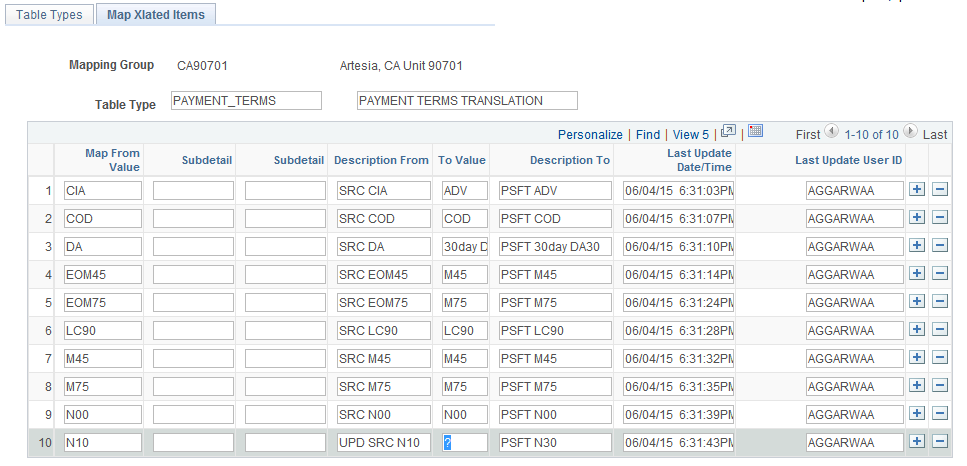Show next rows with right arrow
The image size is (967, 466).
[x=909, y=132]
